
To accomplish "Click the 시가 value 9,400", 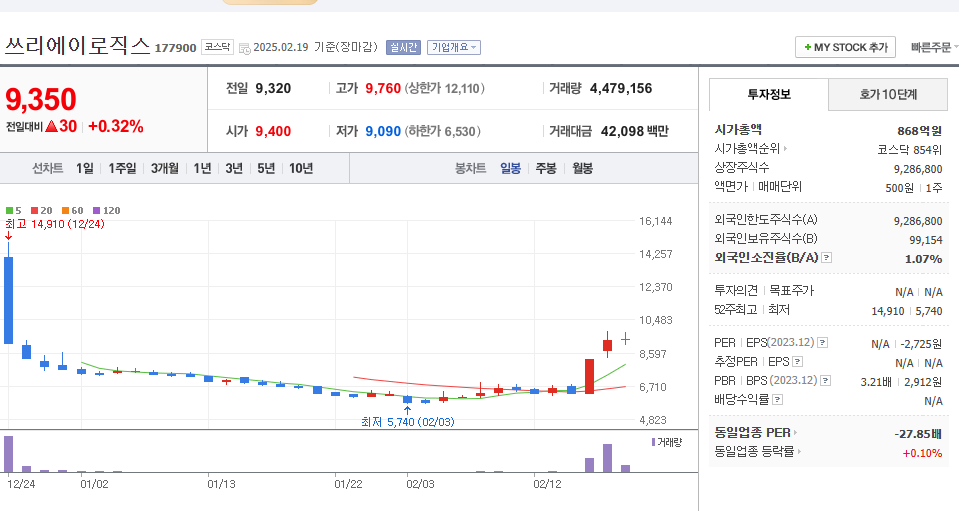I will tap(273, 131).
